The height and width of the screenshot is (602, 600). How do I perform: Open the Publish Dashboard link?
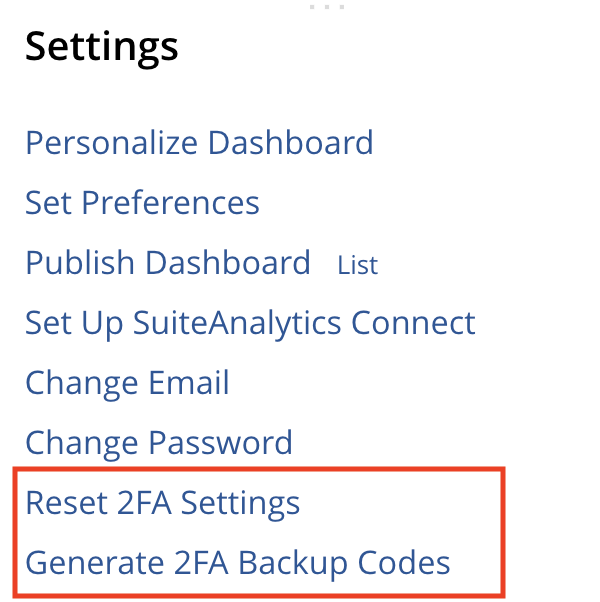point(168,263)
